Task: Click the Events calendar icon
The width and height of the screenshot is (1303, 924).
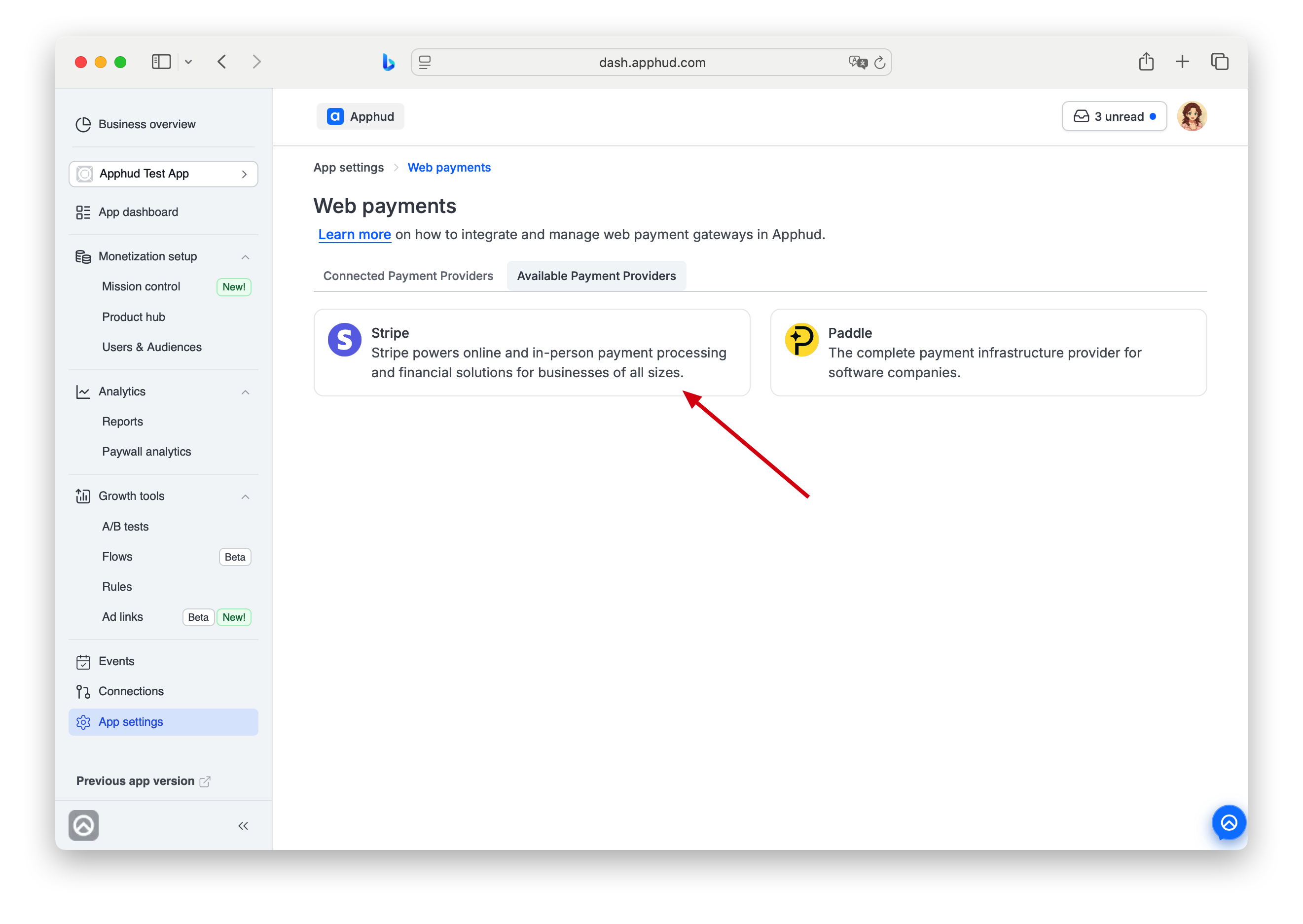Action: point(83,662)
